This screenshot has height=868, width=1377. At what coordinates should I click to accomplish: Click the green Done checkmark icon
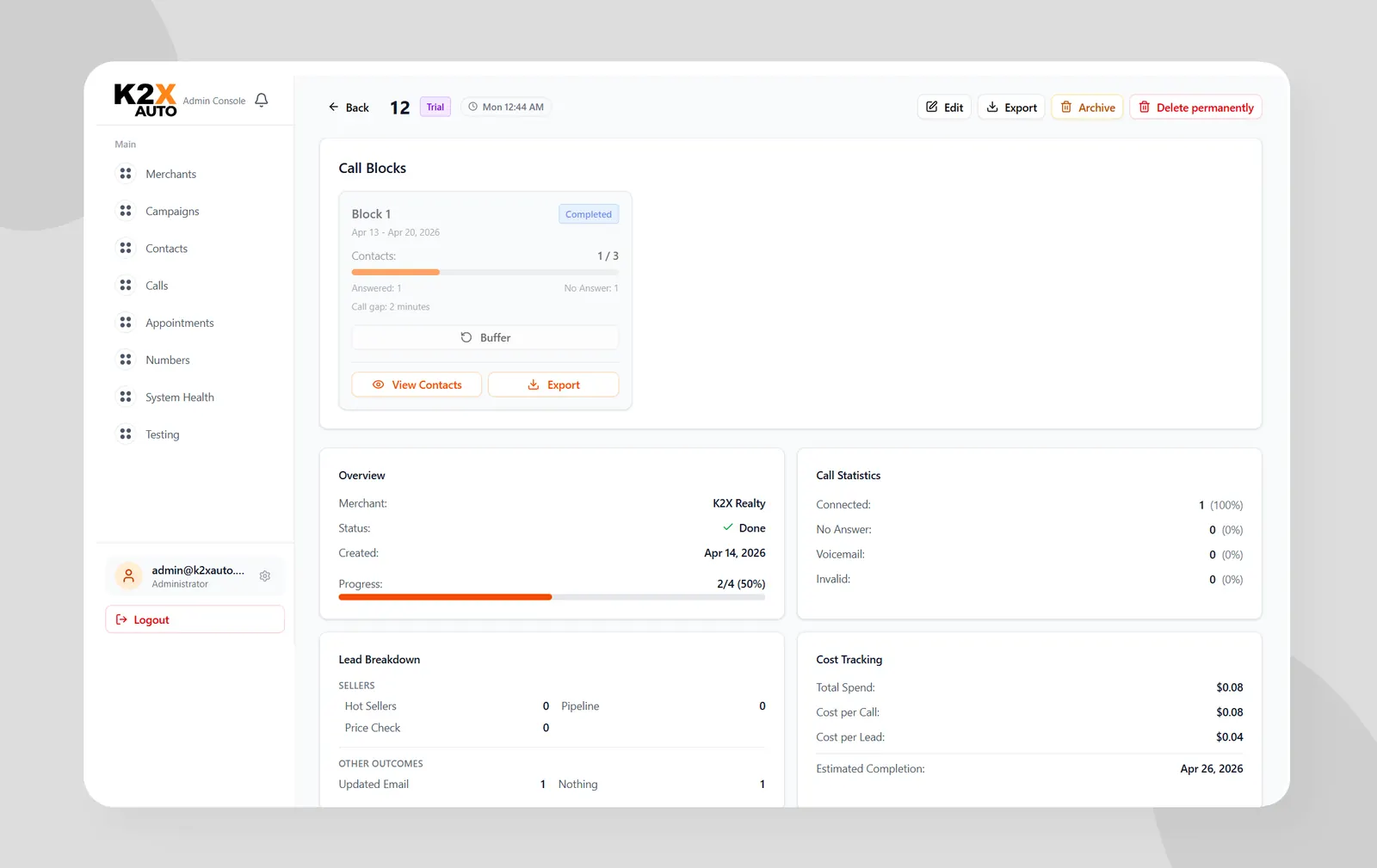click(x=728, y=527)
